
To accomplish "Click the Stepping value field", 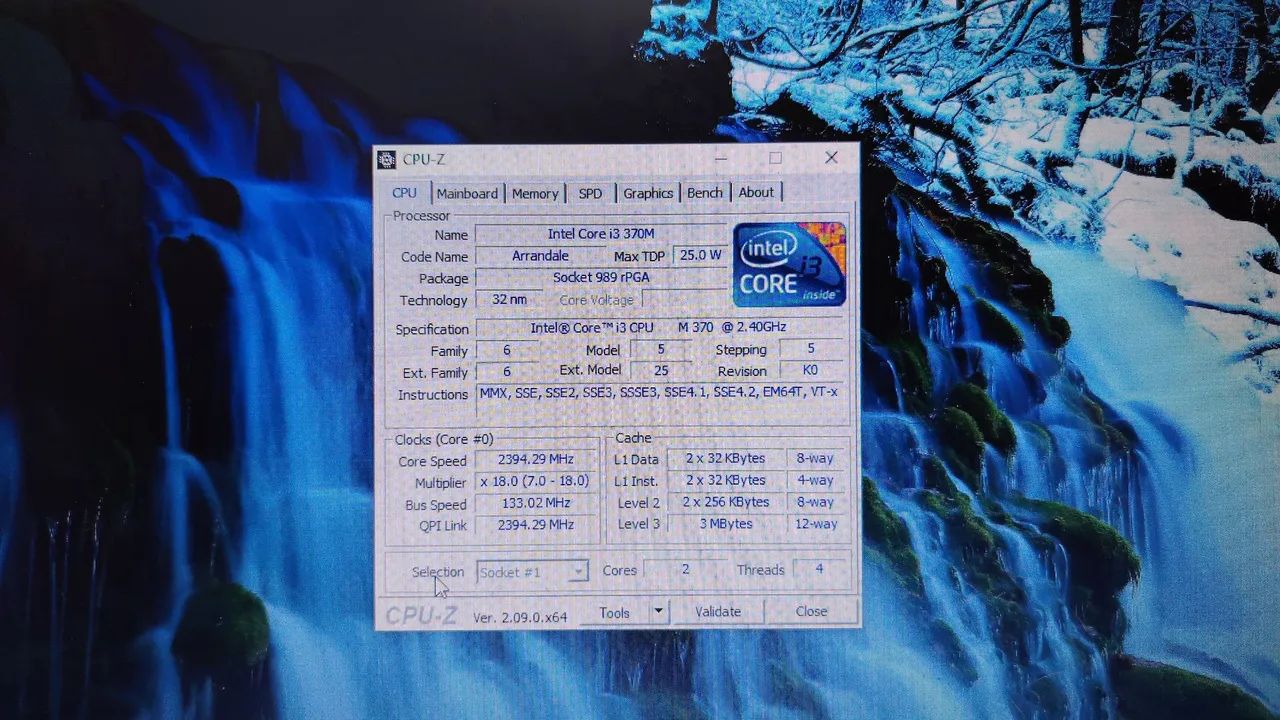I will 811,349.
